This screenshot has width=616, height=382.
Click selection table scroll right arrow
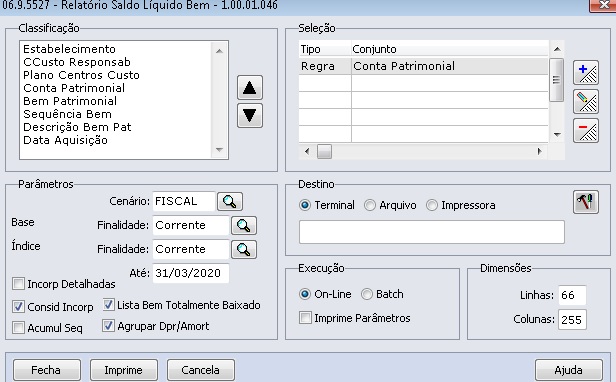(x=540, y=151)
